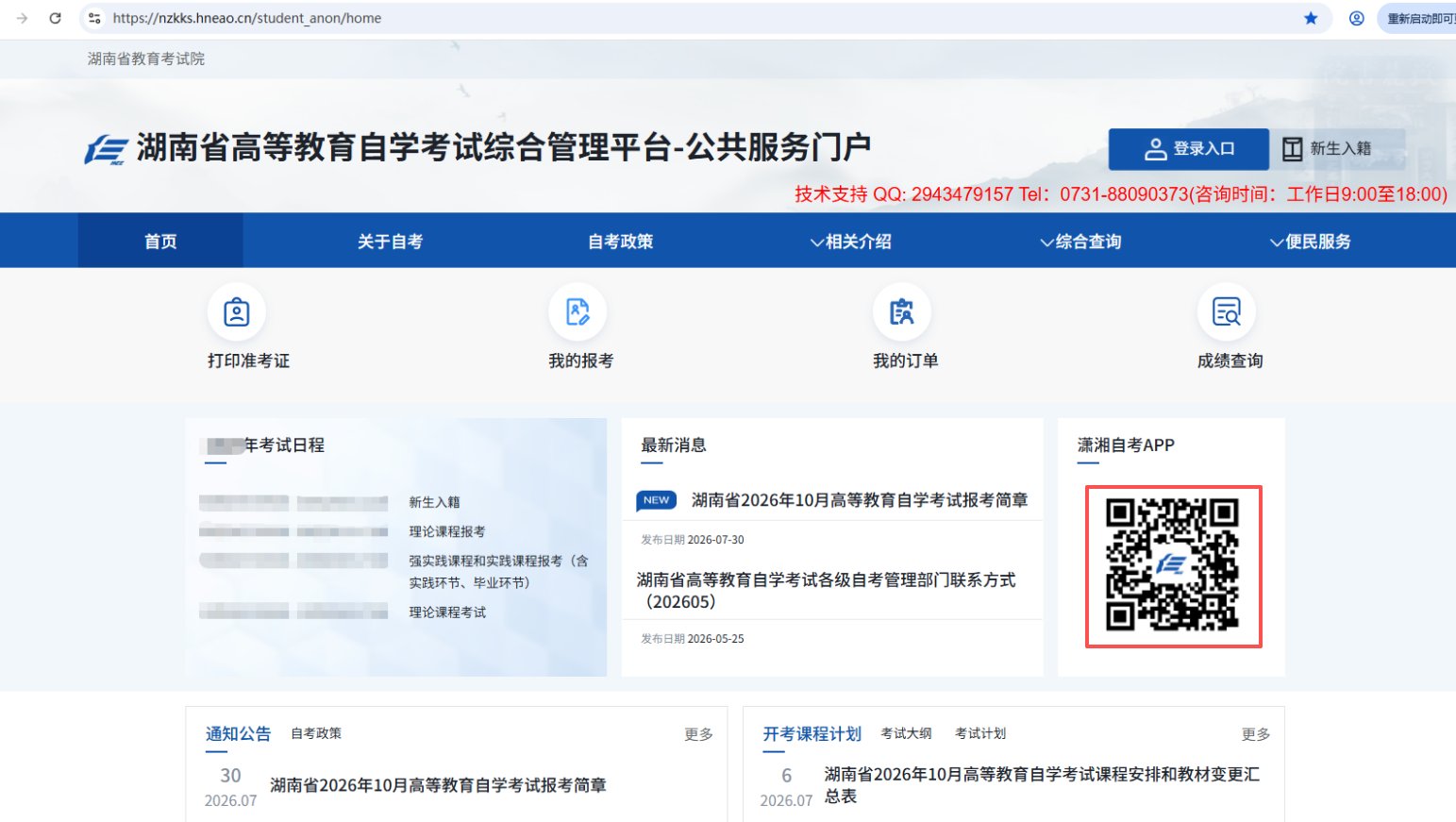Click 新生入籍 in the exam schedule
This screenshot has width=1456, height=822.
pyautogui.click(x=434, y=502)
